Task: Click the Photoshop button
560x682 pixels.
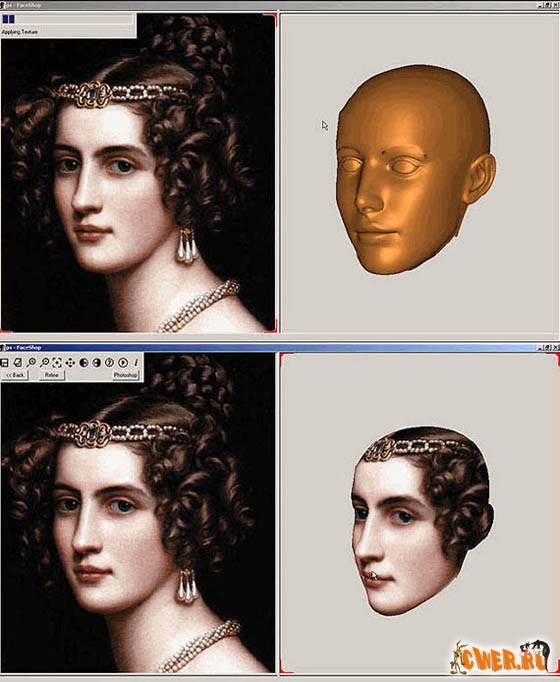Action: [x=126, y=375]
